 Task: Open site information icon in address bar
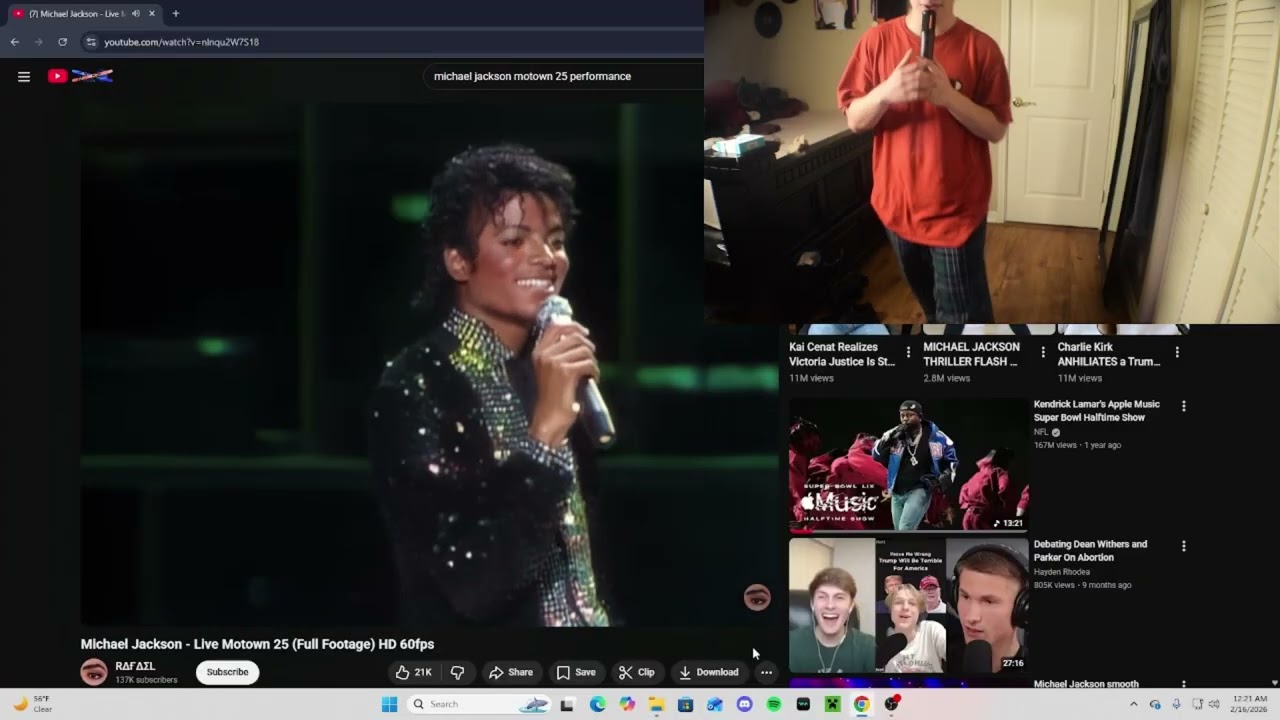(x=91, y=42)
